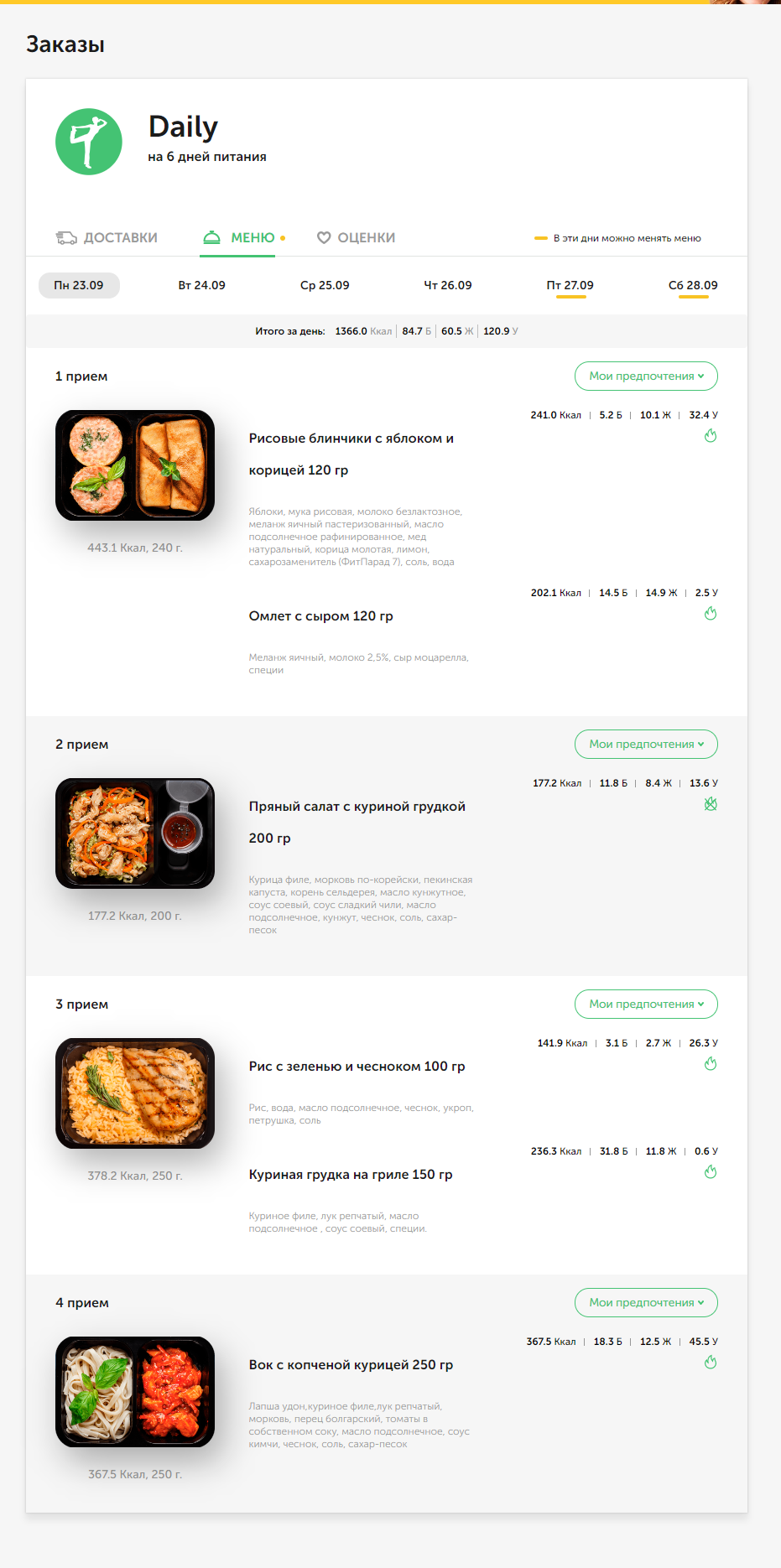Screen dimensions: 781x1568
Task: Open the ОЦЕНКИ tab
Action: click(356, 238)
